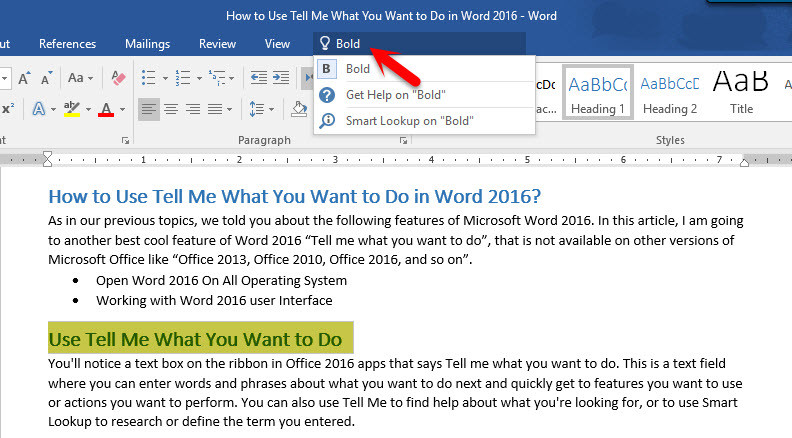Open the Font dialog launcher
The width and height of the screenshot is (792, 438).
point(125,141)
